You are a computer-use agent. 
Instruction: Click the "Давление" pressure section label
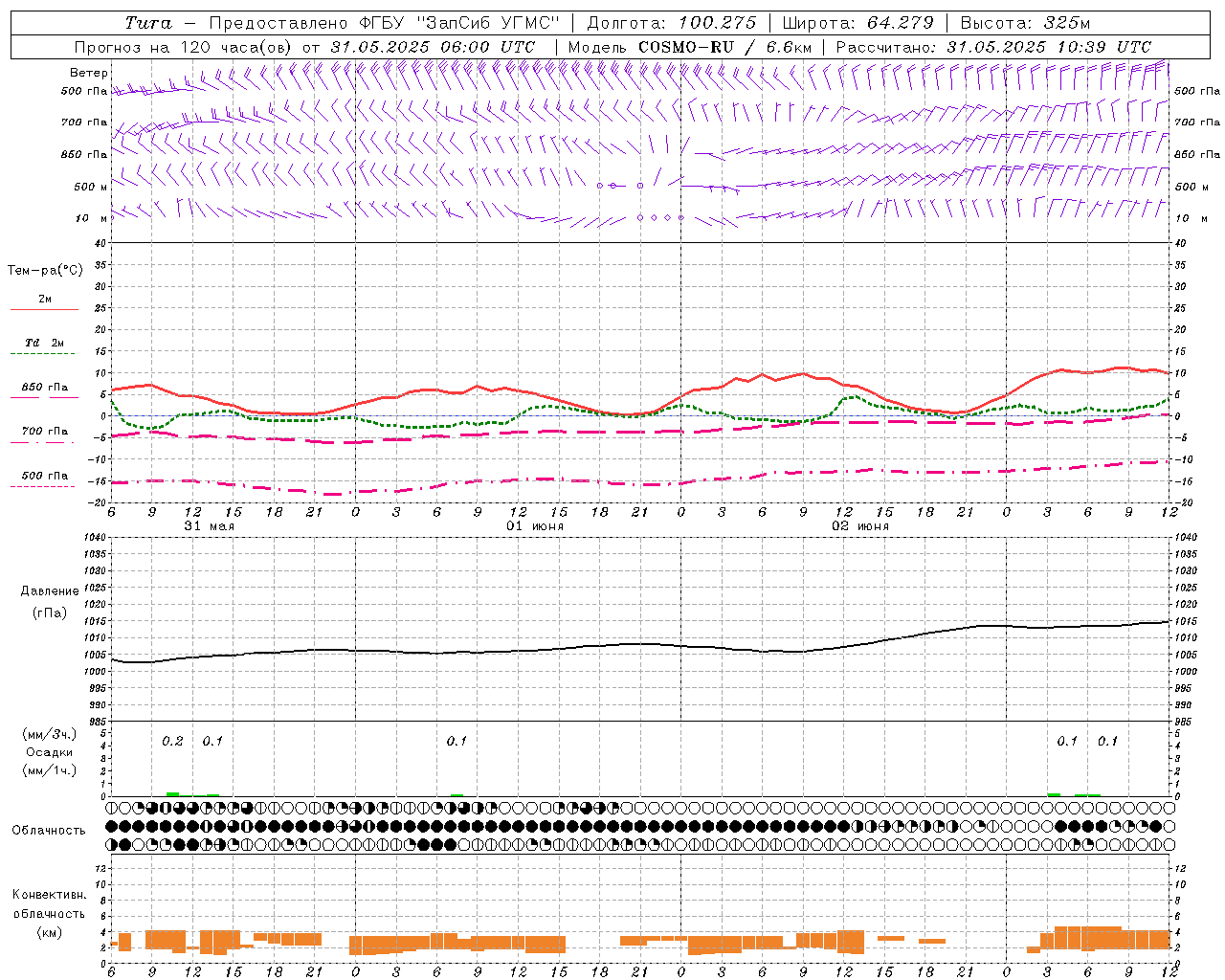[x=49, y=591]
